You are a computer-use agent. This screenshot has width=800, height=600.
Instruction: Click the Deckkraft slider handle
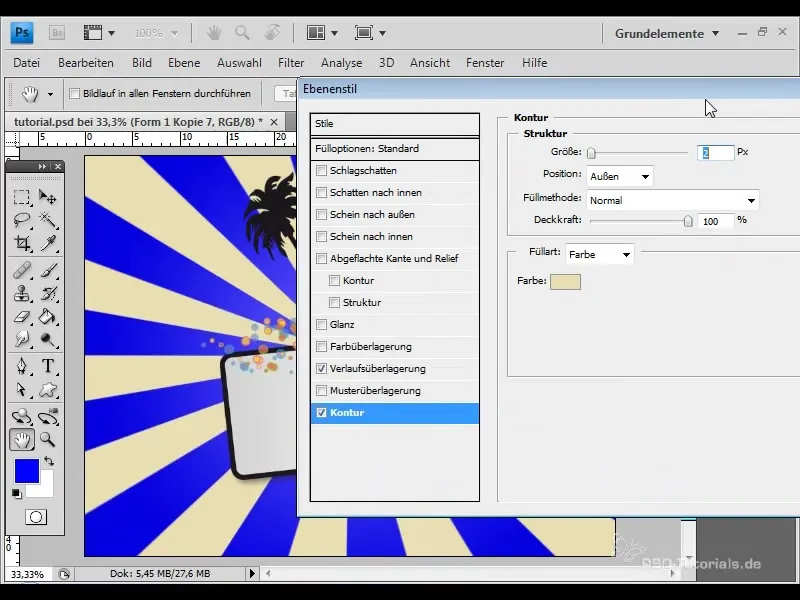coord(688,221)
